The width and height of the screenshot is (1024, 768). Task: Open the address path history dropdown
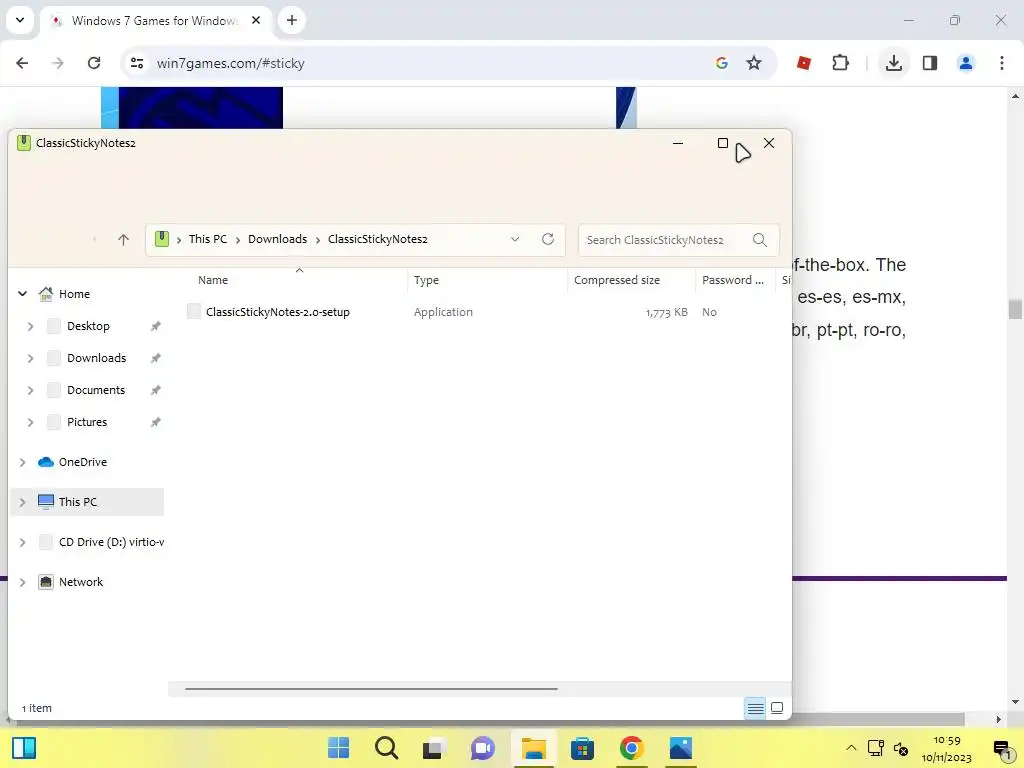(x=515, y=239)
